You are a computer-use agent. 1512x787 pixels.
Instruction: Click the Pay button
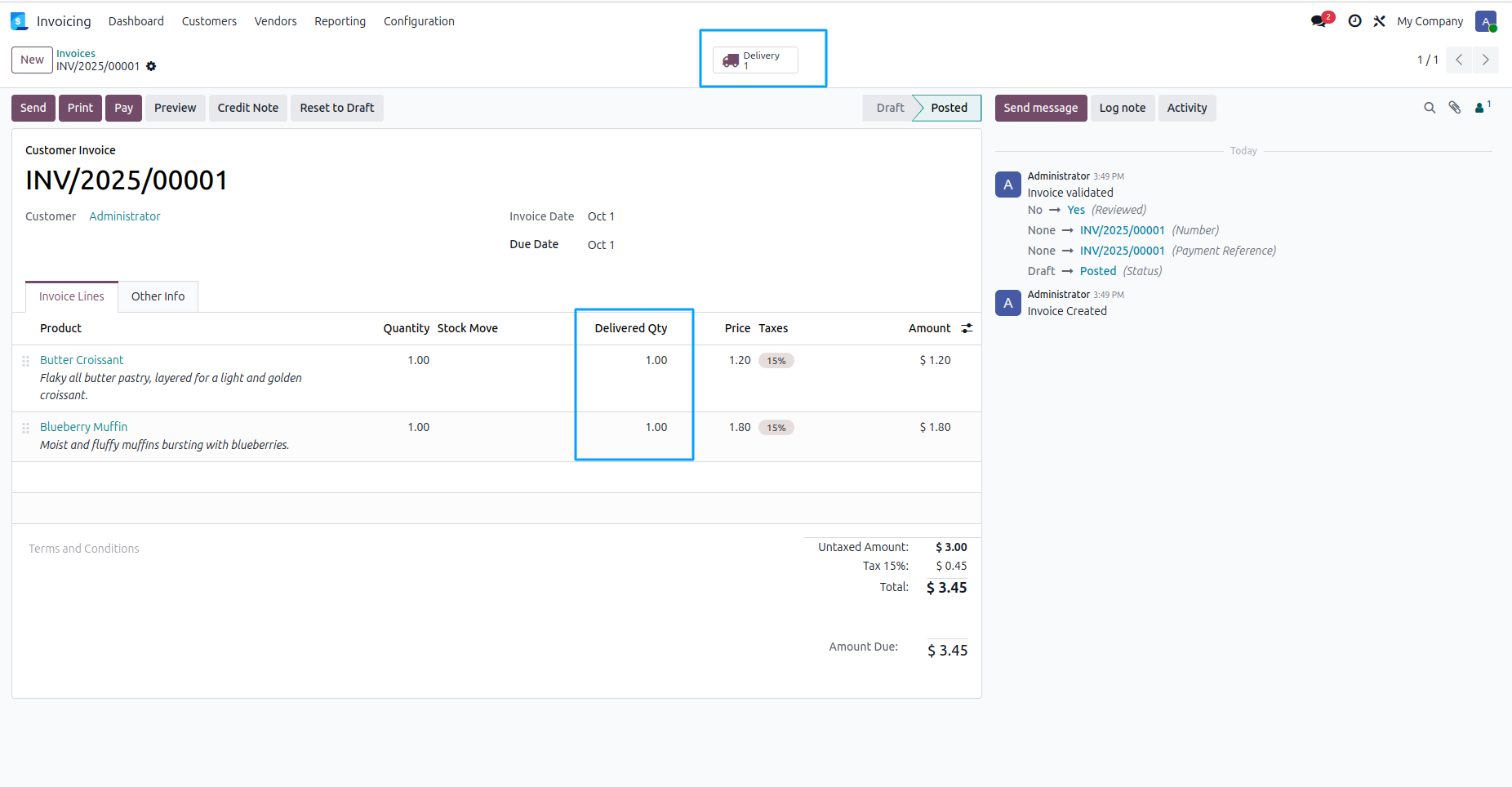[124, 108]
